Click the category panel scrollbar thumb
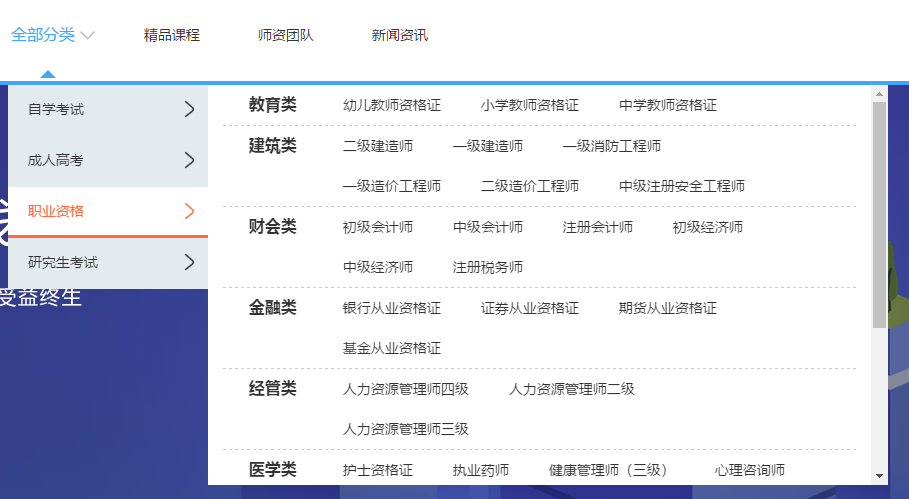Screen dimensions: 909x499 pos(879,215)
